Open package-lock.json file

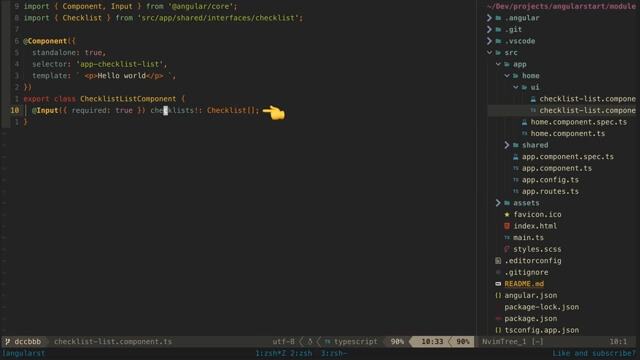tap(542, 307)
